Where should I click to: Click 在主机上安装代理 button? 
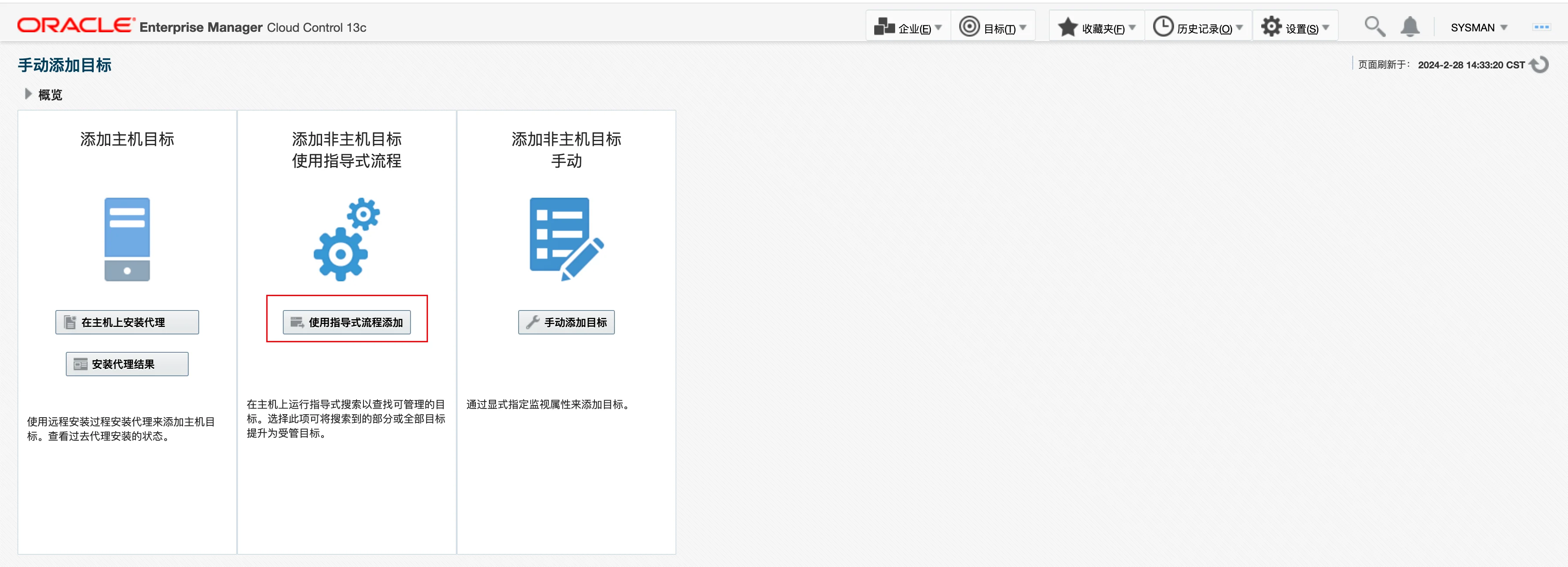[127, 322]
